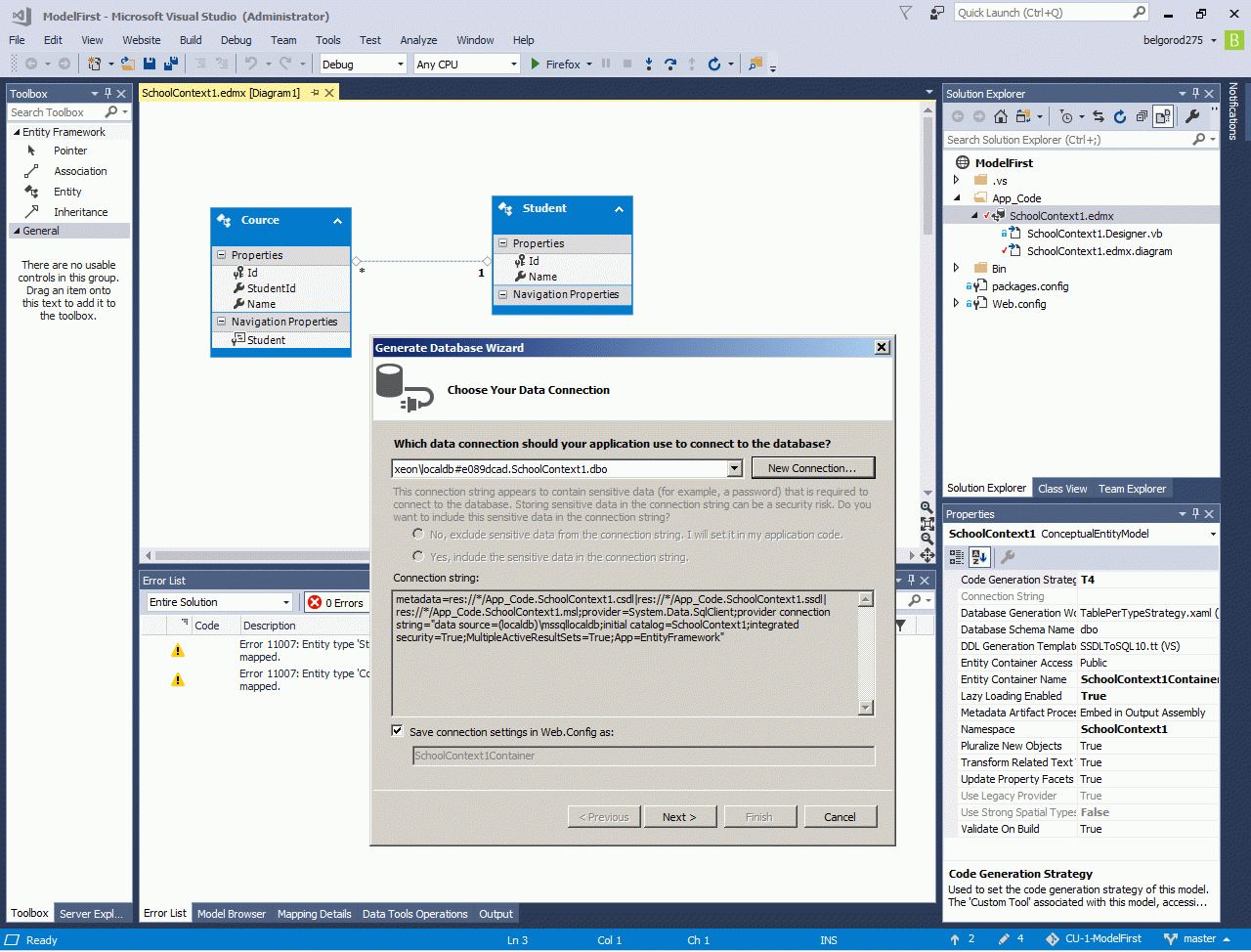Click Sync with Active Document icon
This screenshot has height=952, width=1251.
(1099, 116)
